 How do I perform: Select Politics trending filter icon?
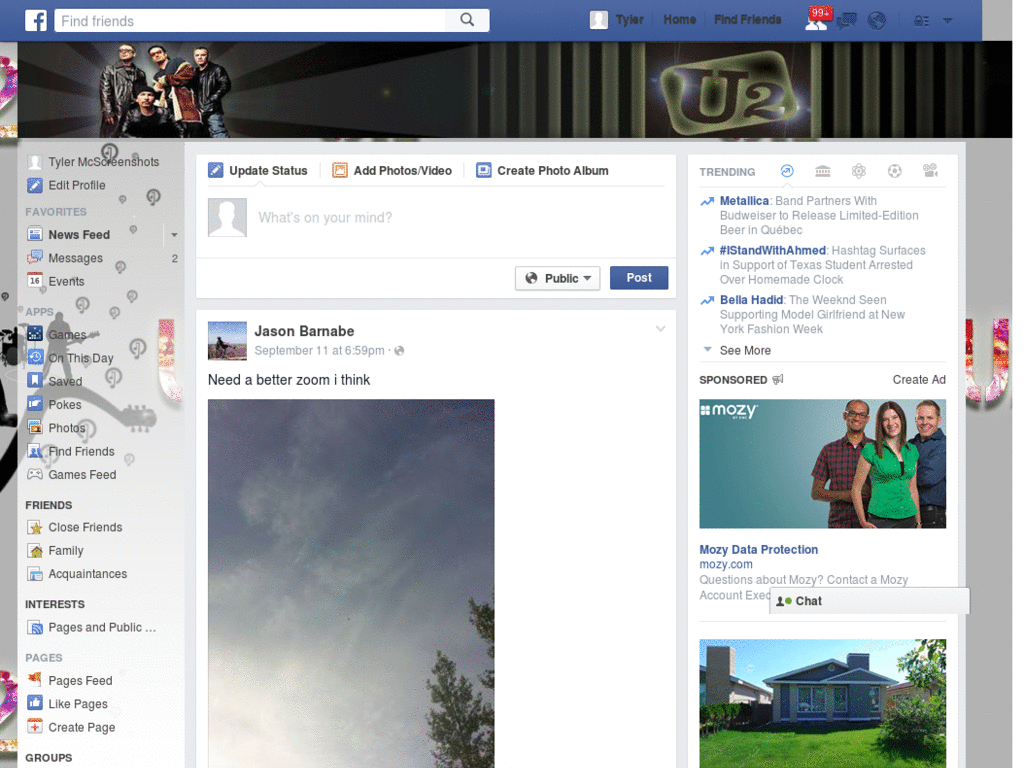click(x=823, y=171)
